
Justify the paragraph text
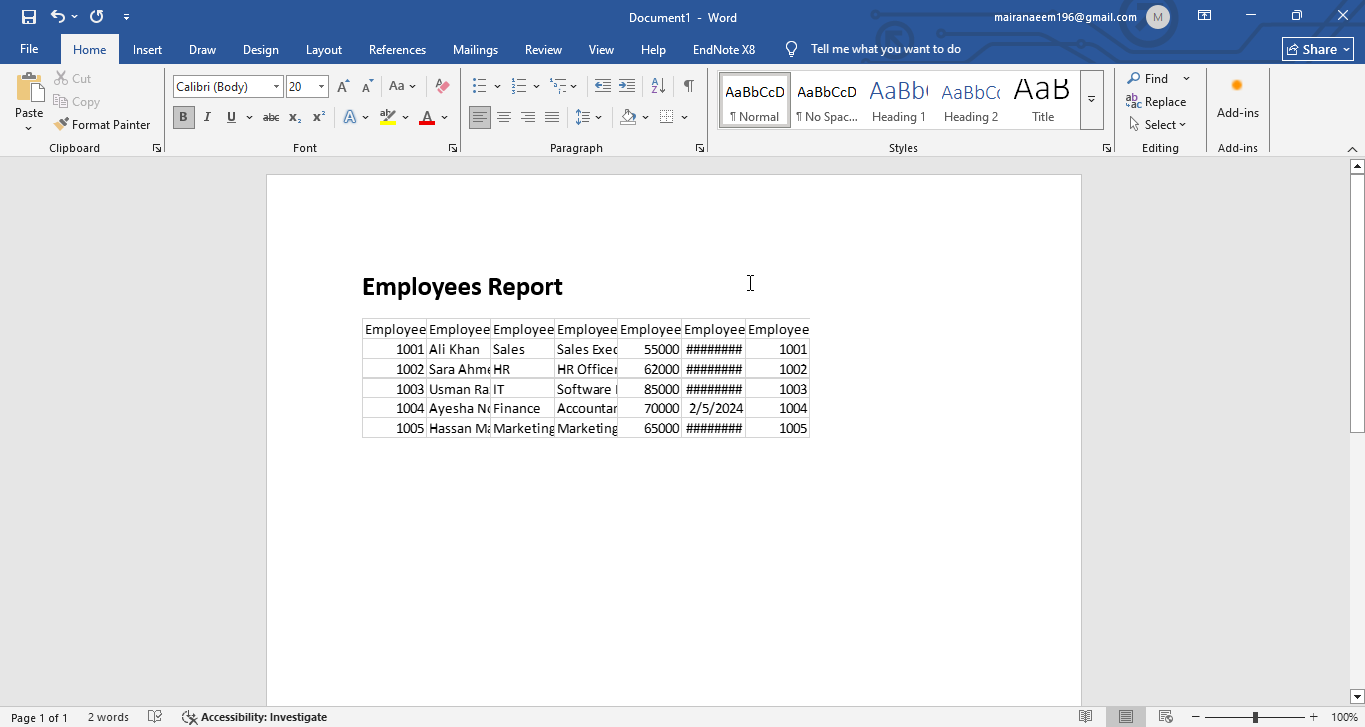(x=552, y=117)
